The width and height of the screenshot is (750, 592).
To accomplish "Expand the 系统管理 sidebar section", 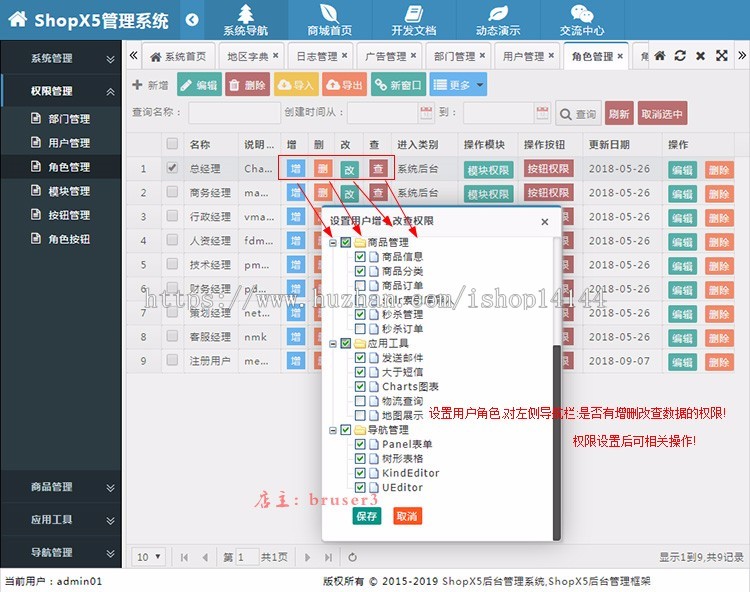I will click(61, 58).
